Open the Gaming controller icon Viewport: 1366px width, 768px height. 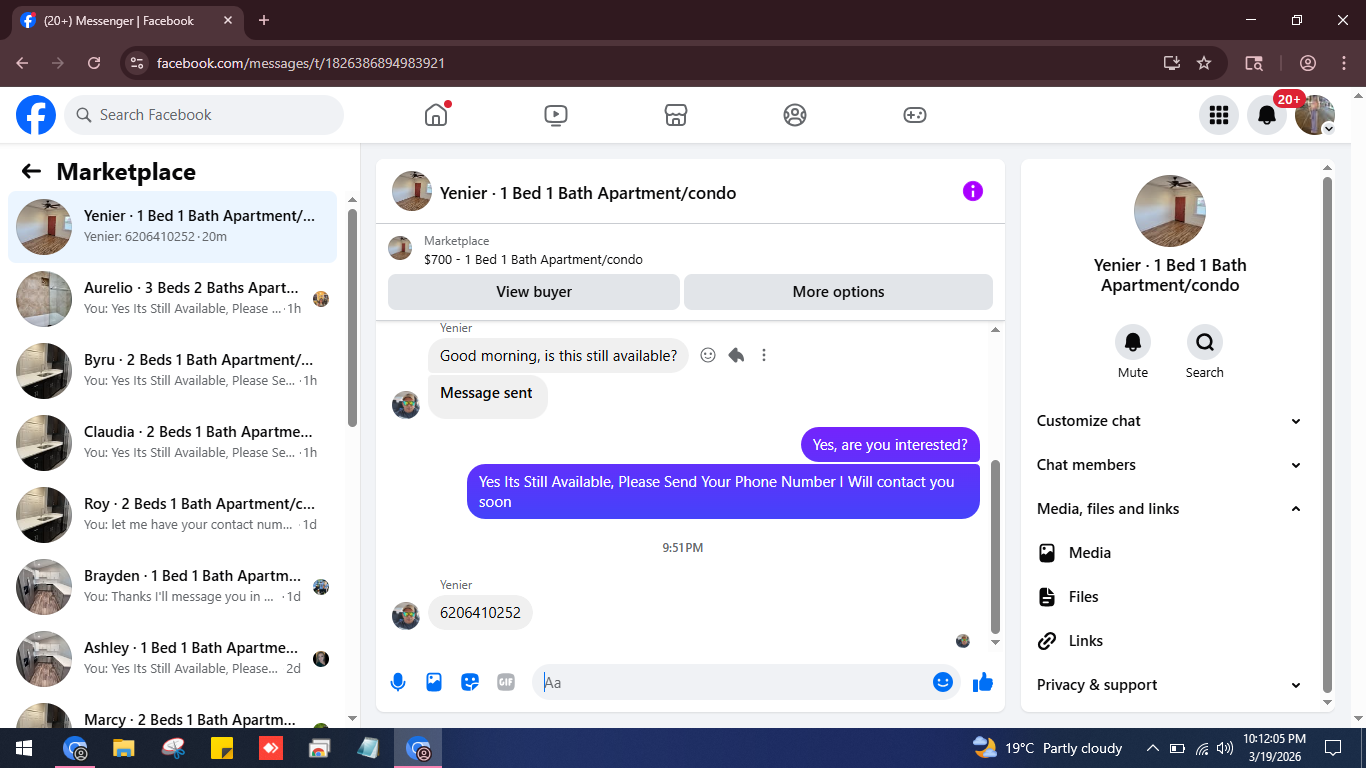pos(915,115)
